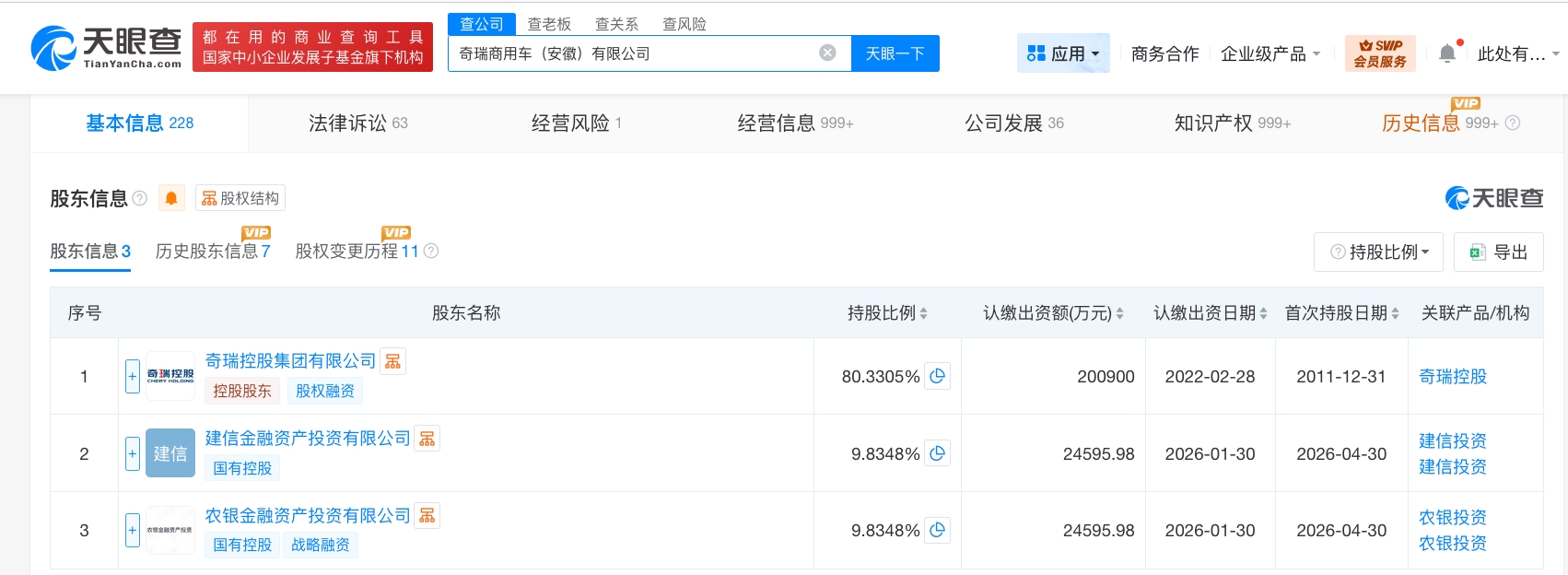
Task: Click help icon next to 股东信息 title
Action: click(140, 198)
